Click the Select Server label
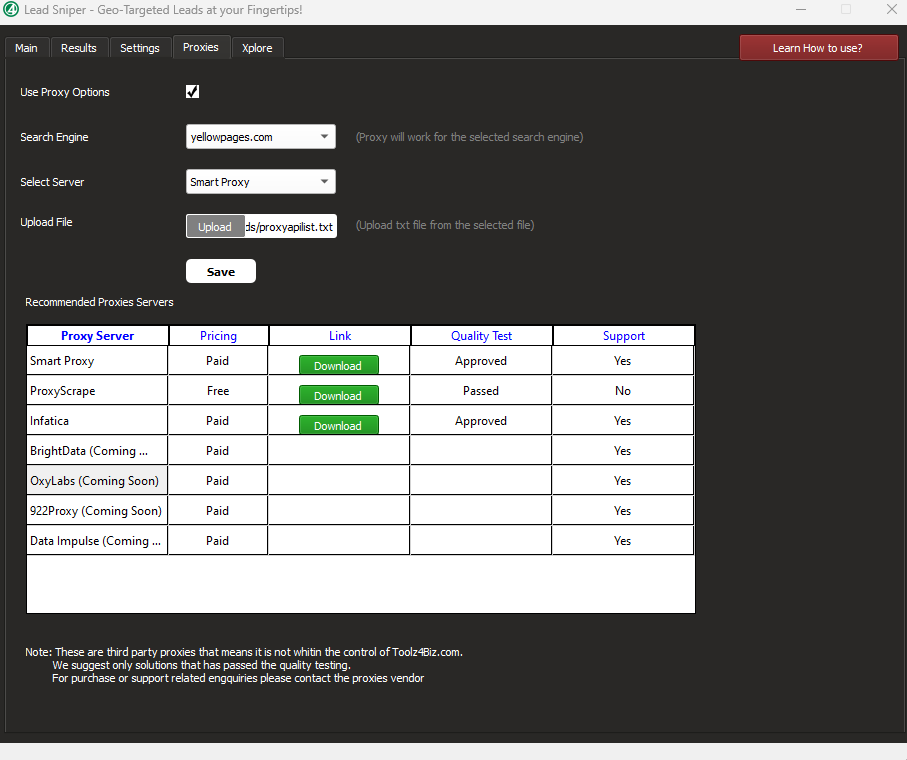Image resolution: width=907 pixels, height=760 pixels. (x=52, y=182)
